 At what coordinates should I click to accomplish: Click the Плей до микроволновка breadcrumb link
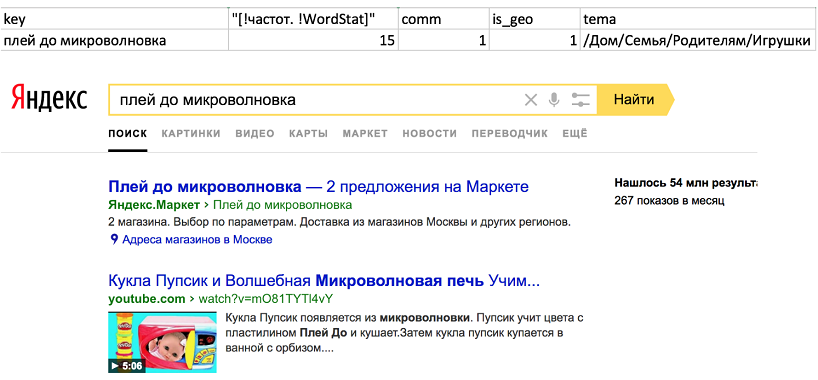pyautogui.click(x=283, y=204)
